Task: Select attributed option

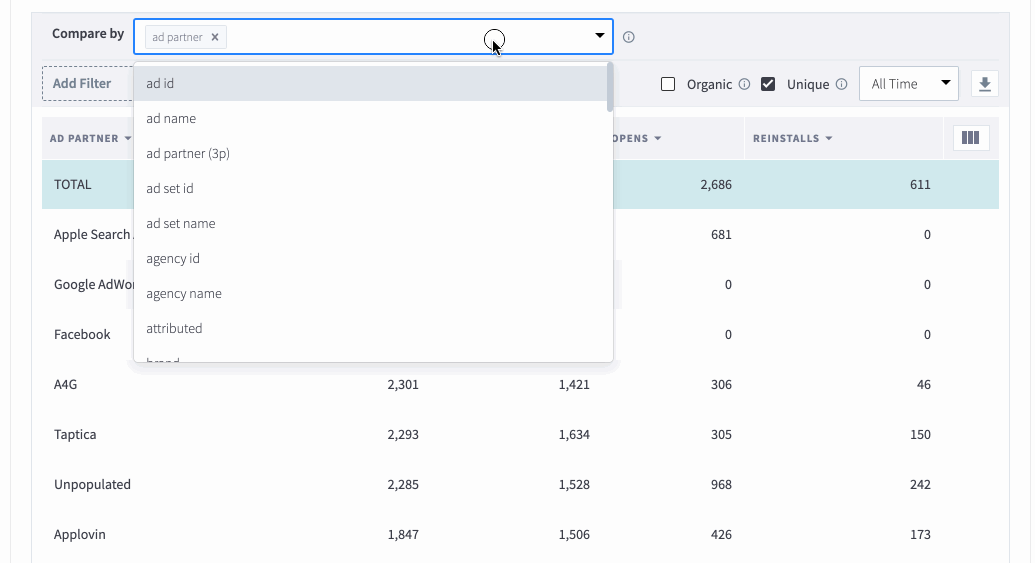Action: [x=370, y=328]
